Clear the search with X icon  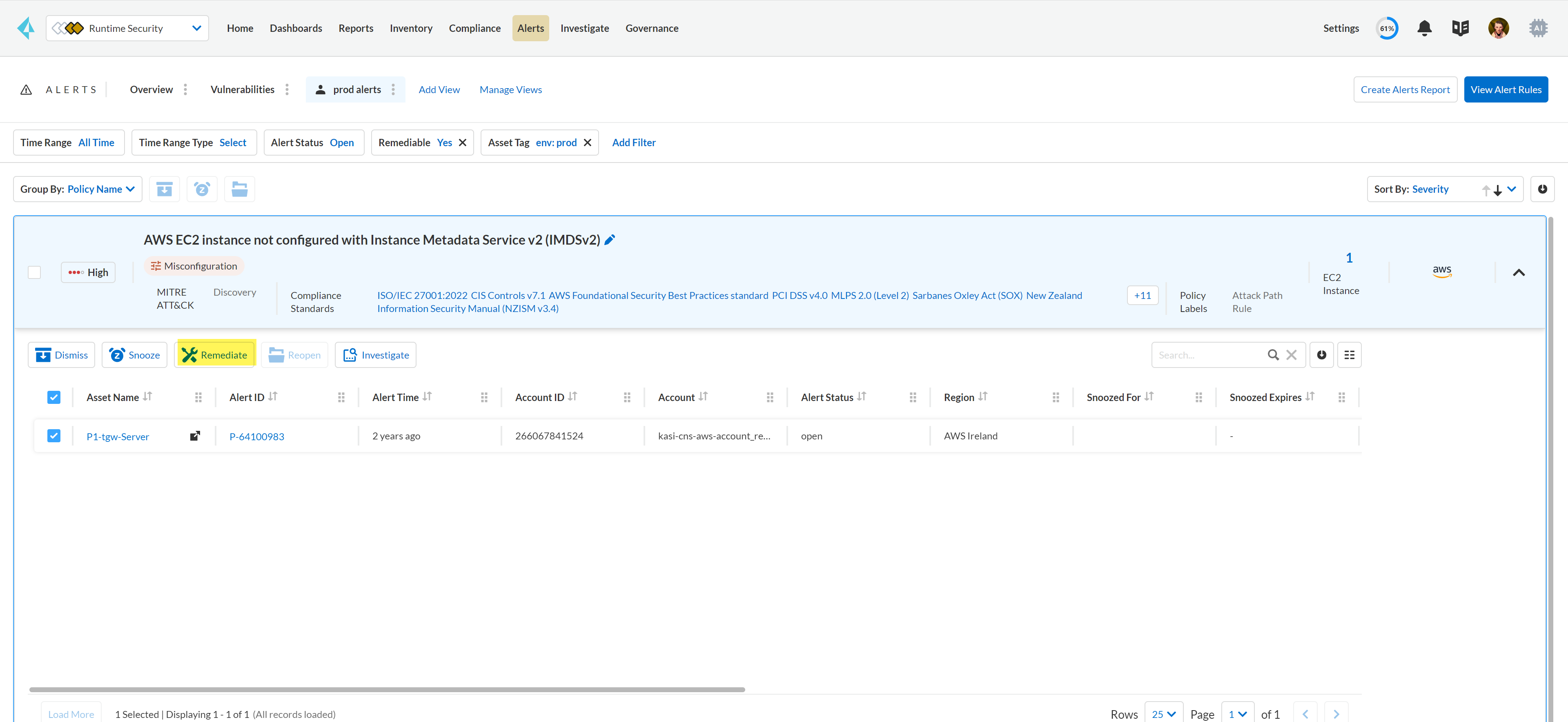(x=1291, y=355)
